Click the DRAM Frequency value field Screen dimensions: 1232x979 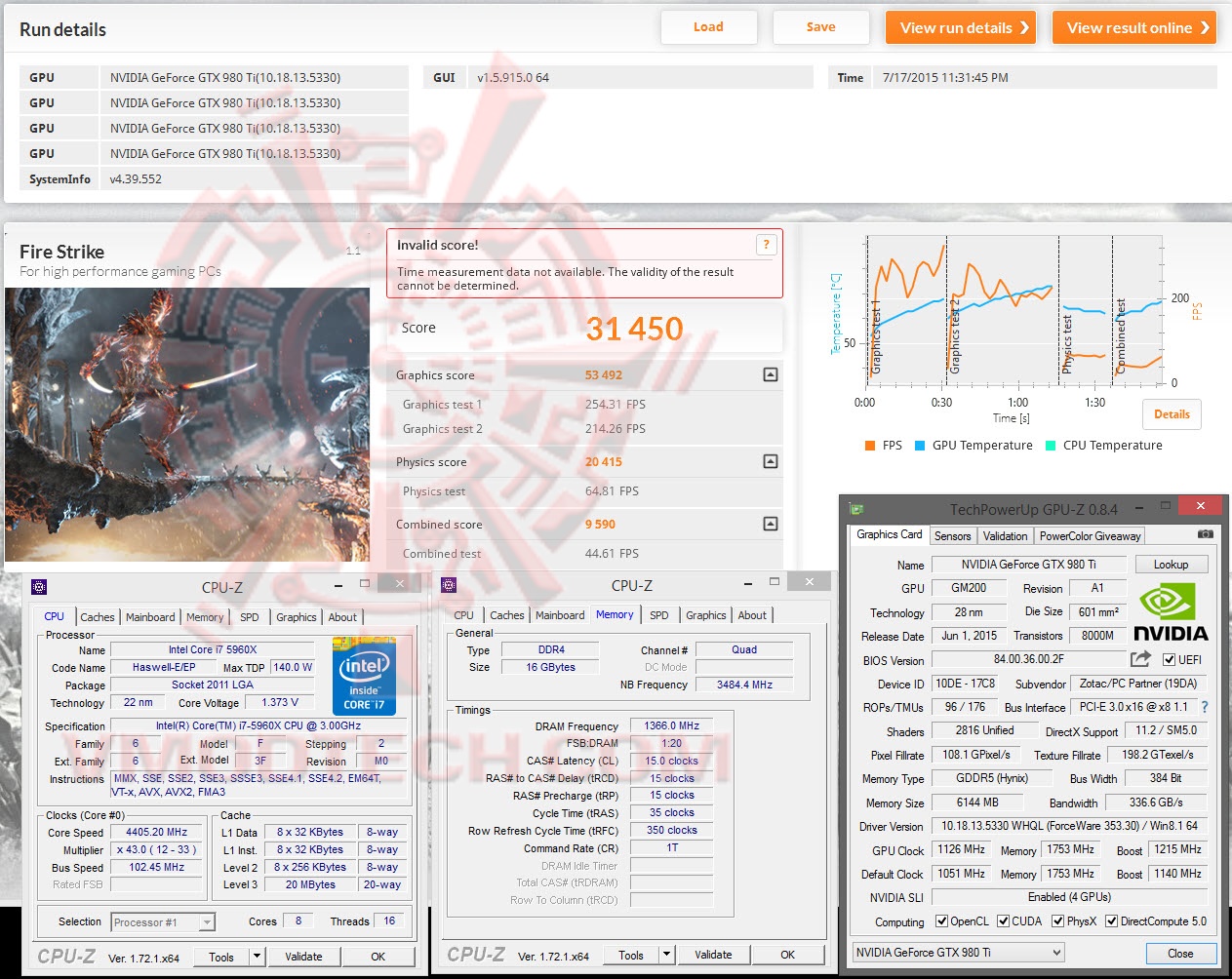pyautogui.click(x=672, y=726)
